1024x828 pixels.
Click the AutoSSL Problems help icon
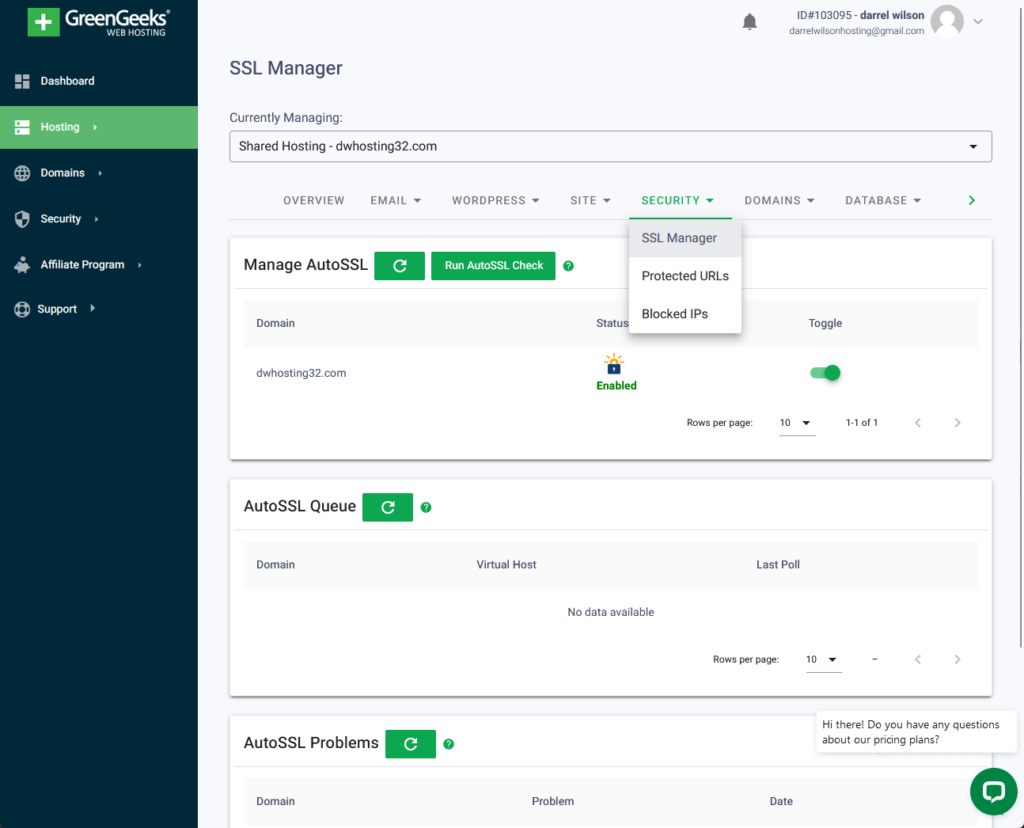point(449,744)
